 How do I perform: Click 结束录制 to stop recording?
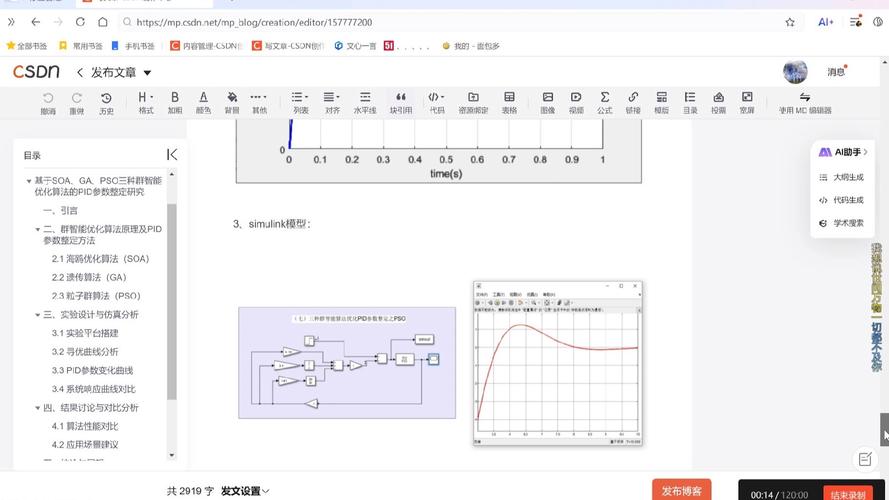pyautogui.click(x=849, y=495)
